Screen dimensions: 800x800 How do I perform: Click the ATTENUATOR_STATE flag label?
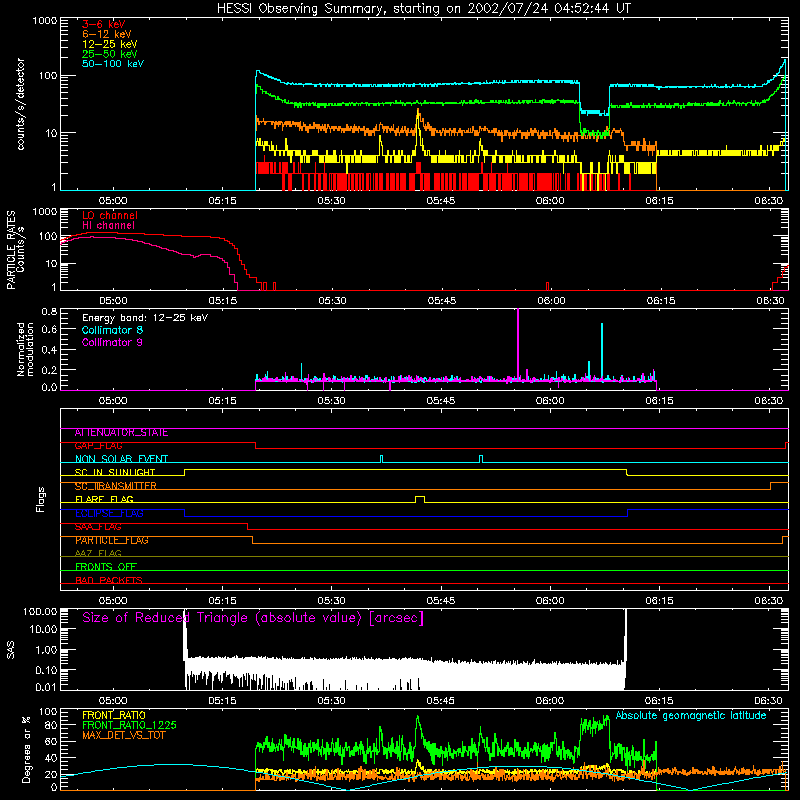pos(121,433)
